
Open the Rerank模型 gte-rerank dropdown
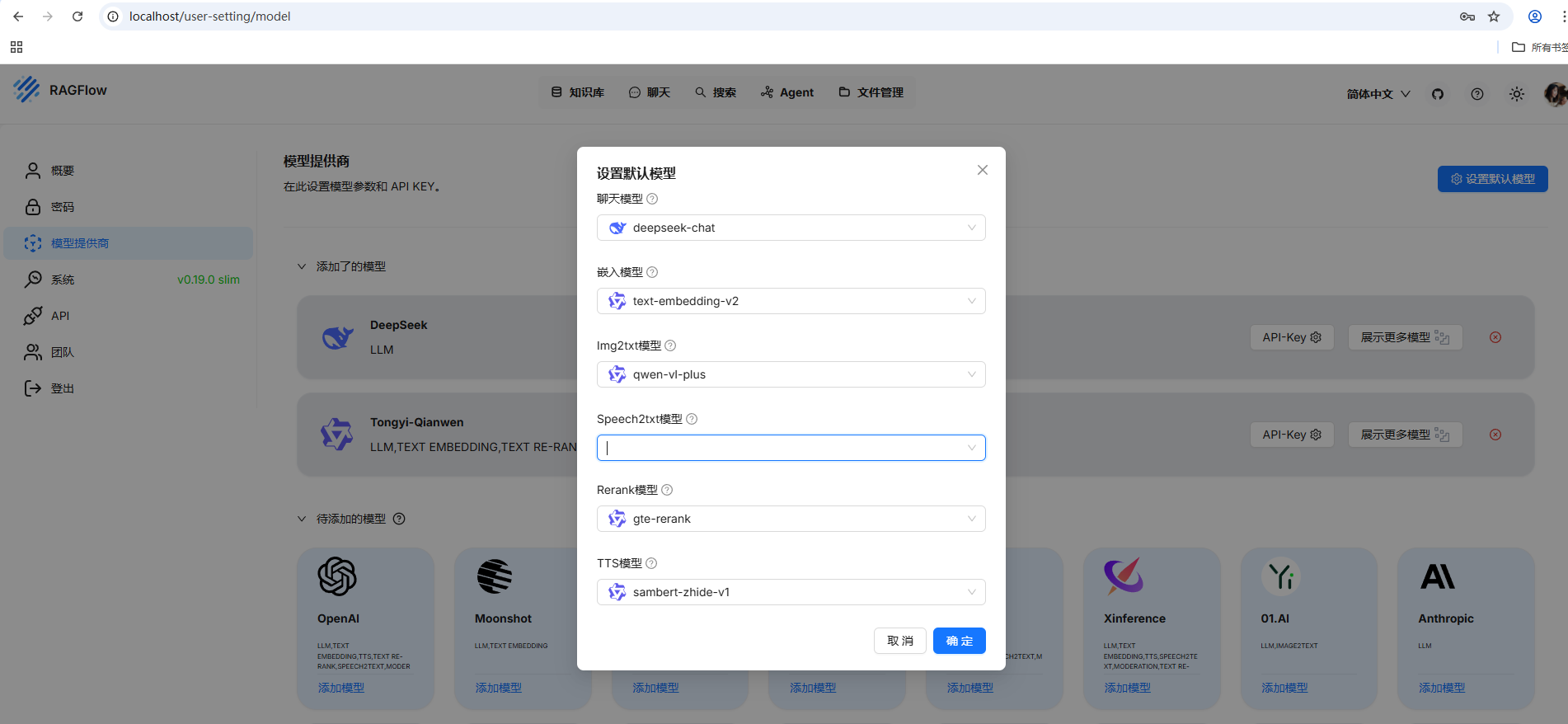point(791,519)
